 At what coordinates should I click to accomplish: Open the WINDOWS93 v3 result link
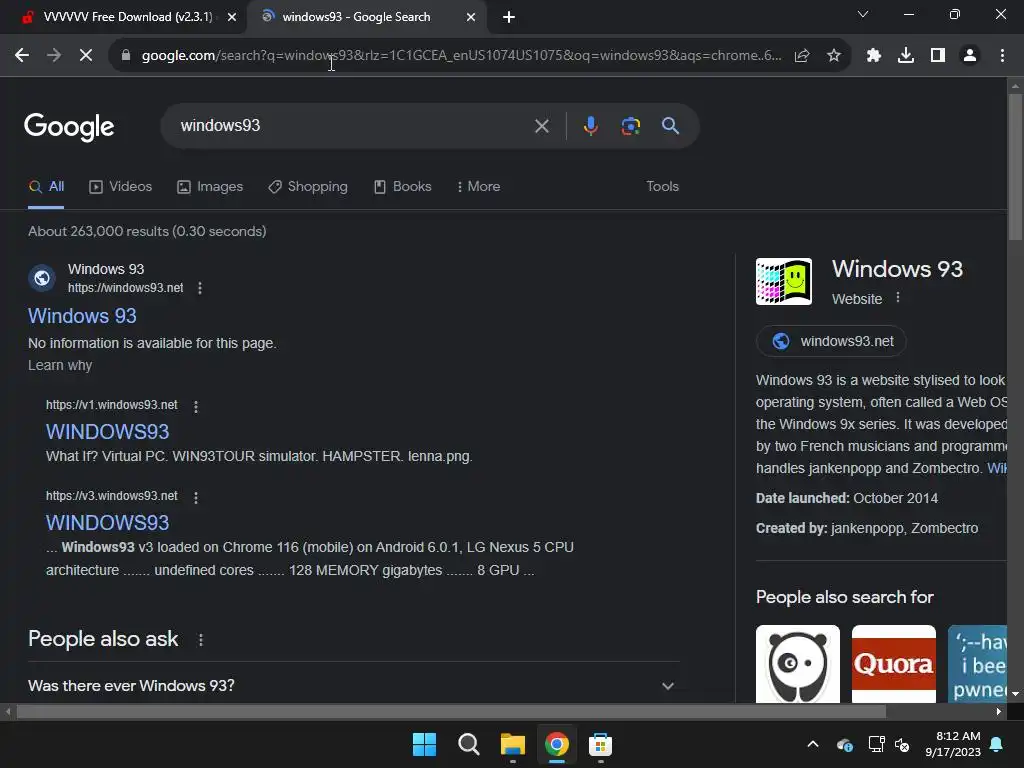point(107,522)
